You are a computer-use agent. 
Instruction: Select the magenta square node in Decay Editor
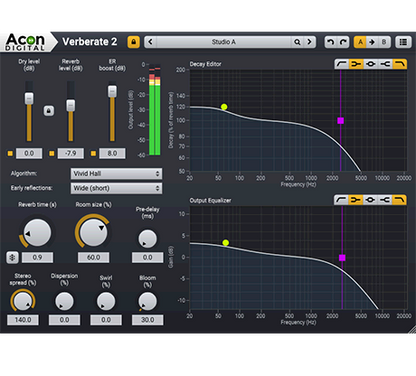click(x=340, y=121)
